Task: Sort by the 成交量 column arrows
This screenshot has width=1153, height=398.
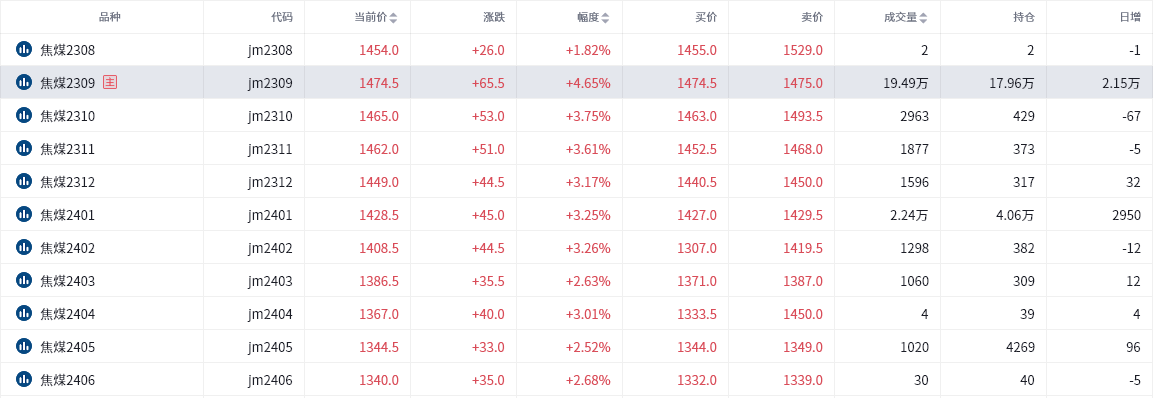Action: (923, 18)
